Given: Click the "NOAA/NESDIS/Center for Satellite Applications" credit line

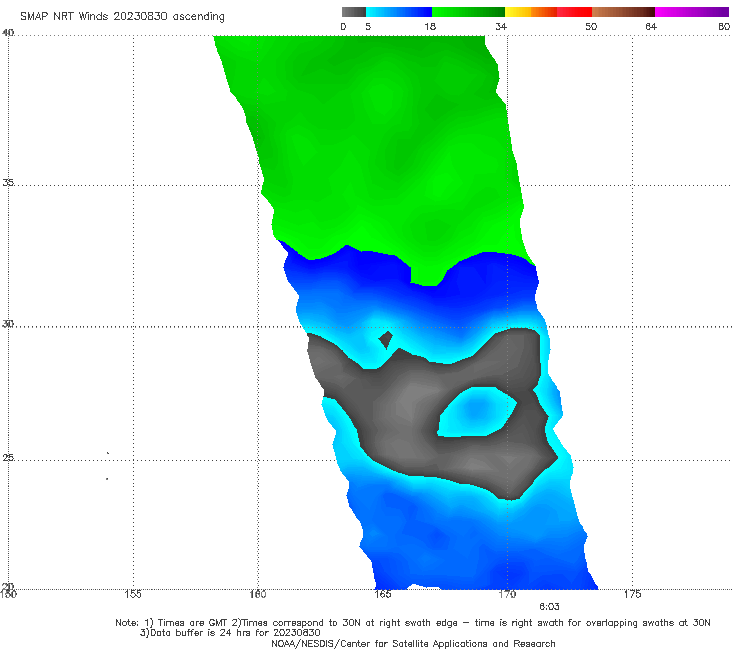Looking at the screenshot, I should click(x=413, y=644).
